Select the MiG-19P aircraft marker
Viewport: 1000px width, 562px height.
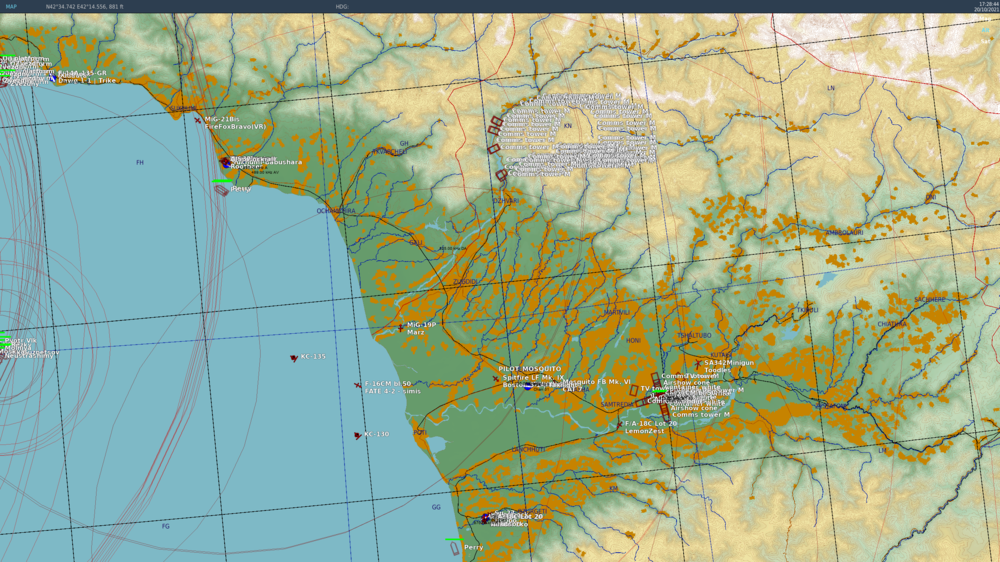[x=401, y=327]
